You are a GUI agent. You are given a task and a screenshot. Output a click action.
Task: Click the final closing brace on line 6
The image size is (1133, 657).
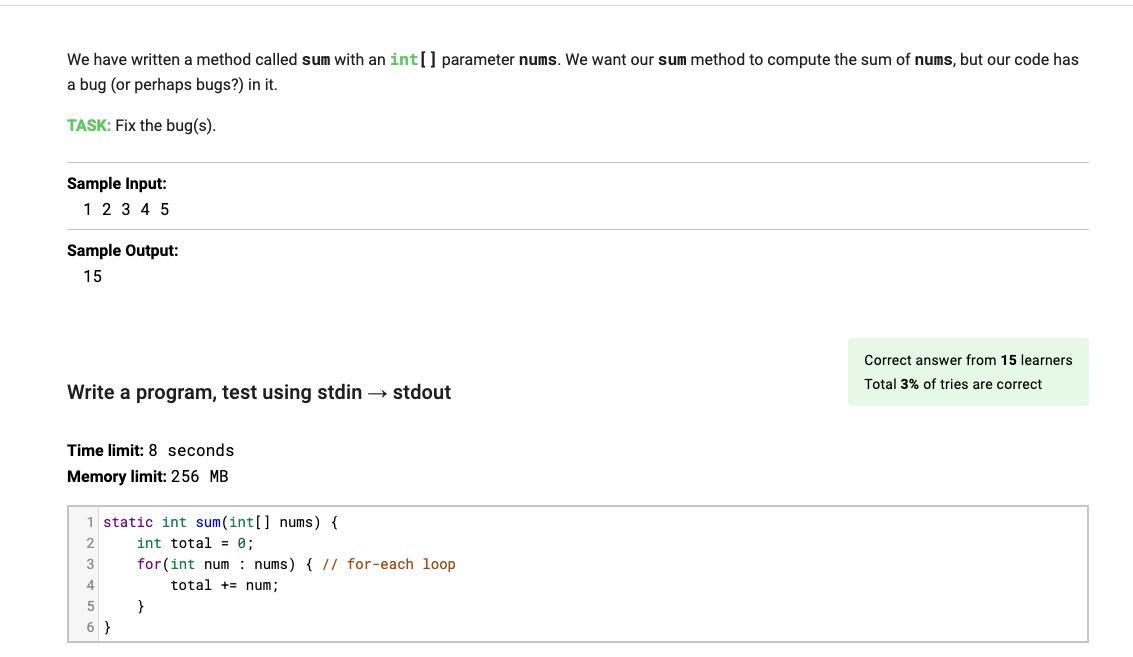tap(107, 627)
